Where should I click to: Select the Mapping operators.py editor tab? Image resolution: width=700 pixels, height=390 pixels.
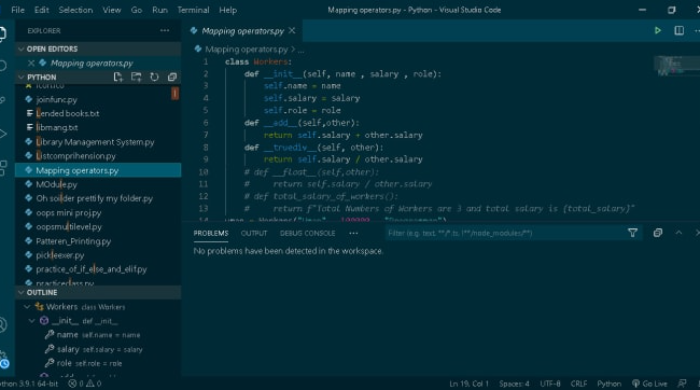(242, 30)
